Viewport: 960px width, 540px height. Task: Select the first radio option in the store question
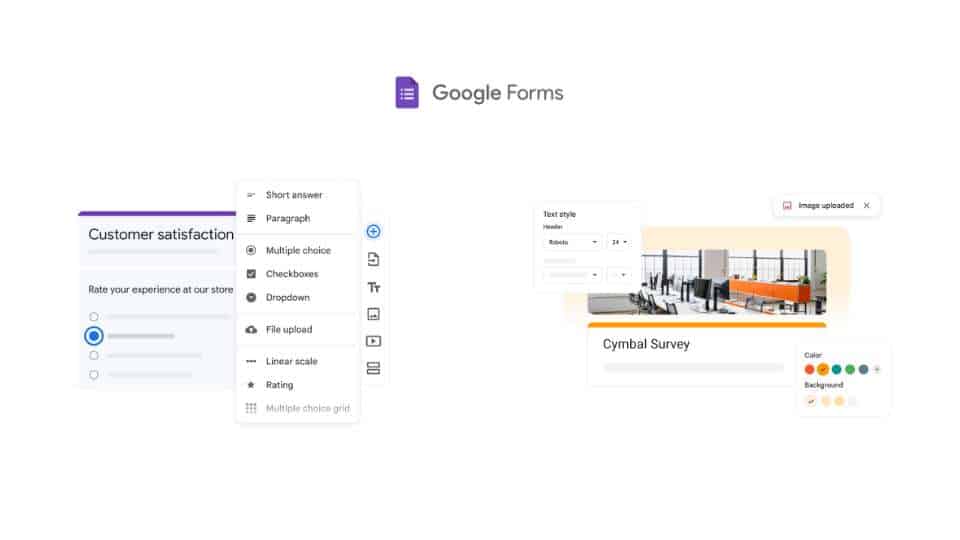(x=94, y=317)
